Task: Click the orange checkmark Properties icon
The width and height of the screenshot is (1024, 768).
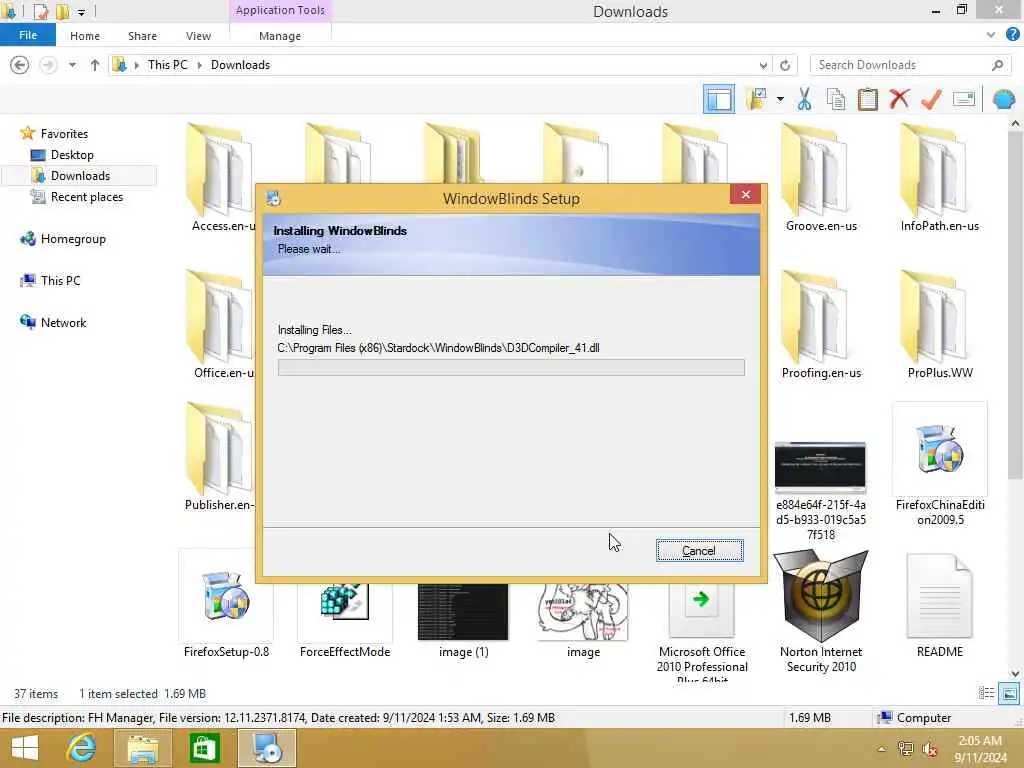Action: [x=931, y=99]
